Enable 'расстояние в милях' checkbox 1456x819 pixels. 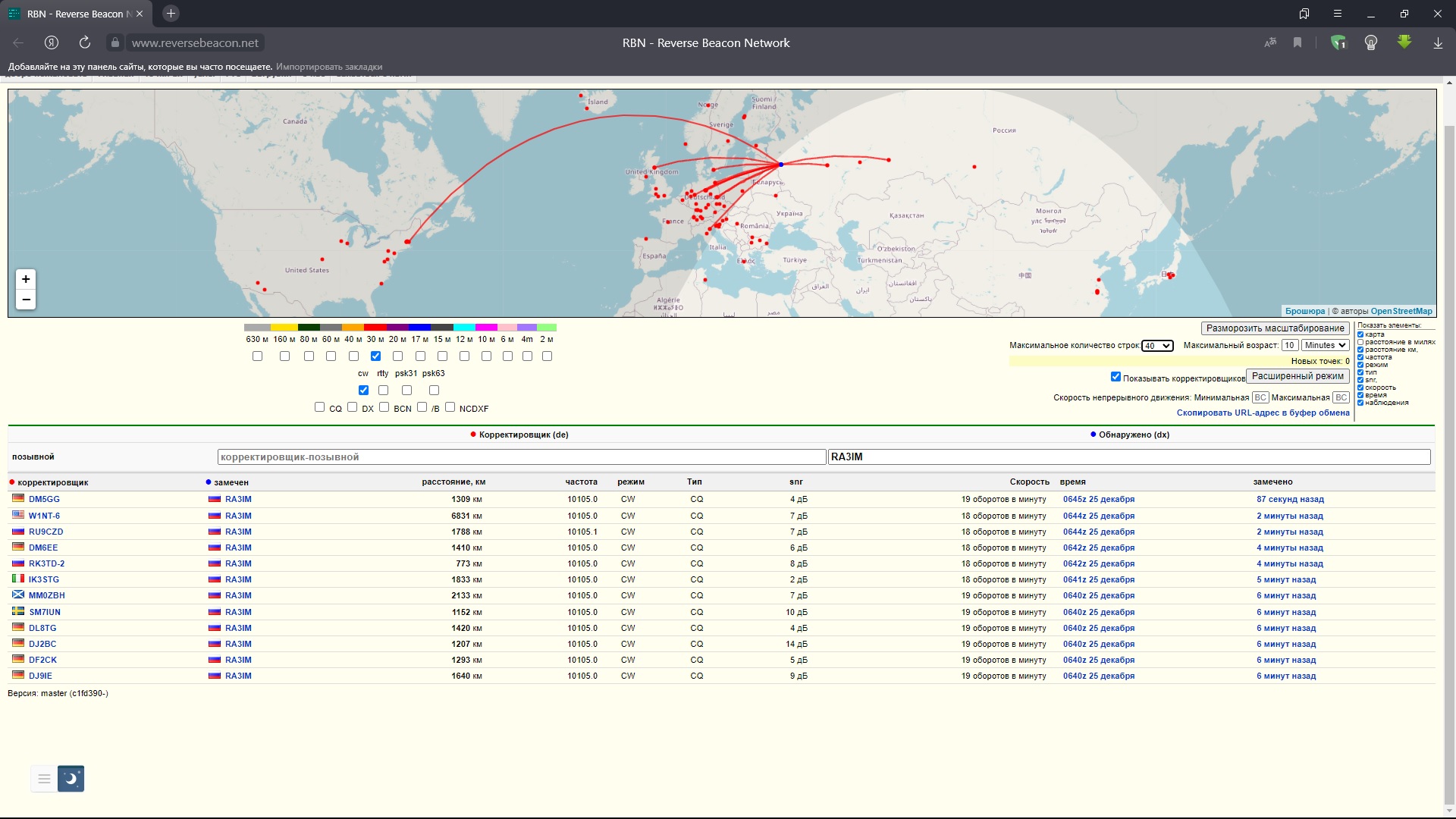[x=1360, y=342]
